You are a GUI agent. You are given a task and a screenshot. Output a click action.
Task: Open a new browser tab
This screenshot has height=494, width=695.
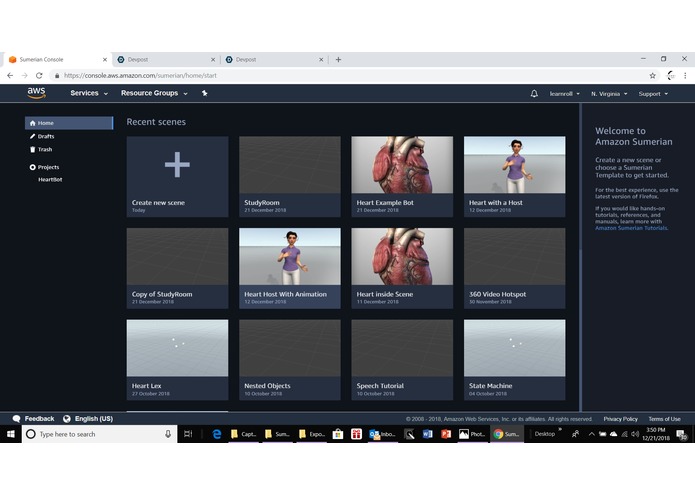pyautogui.click(x=338, y=59)
